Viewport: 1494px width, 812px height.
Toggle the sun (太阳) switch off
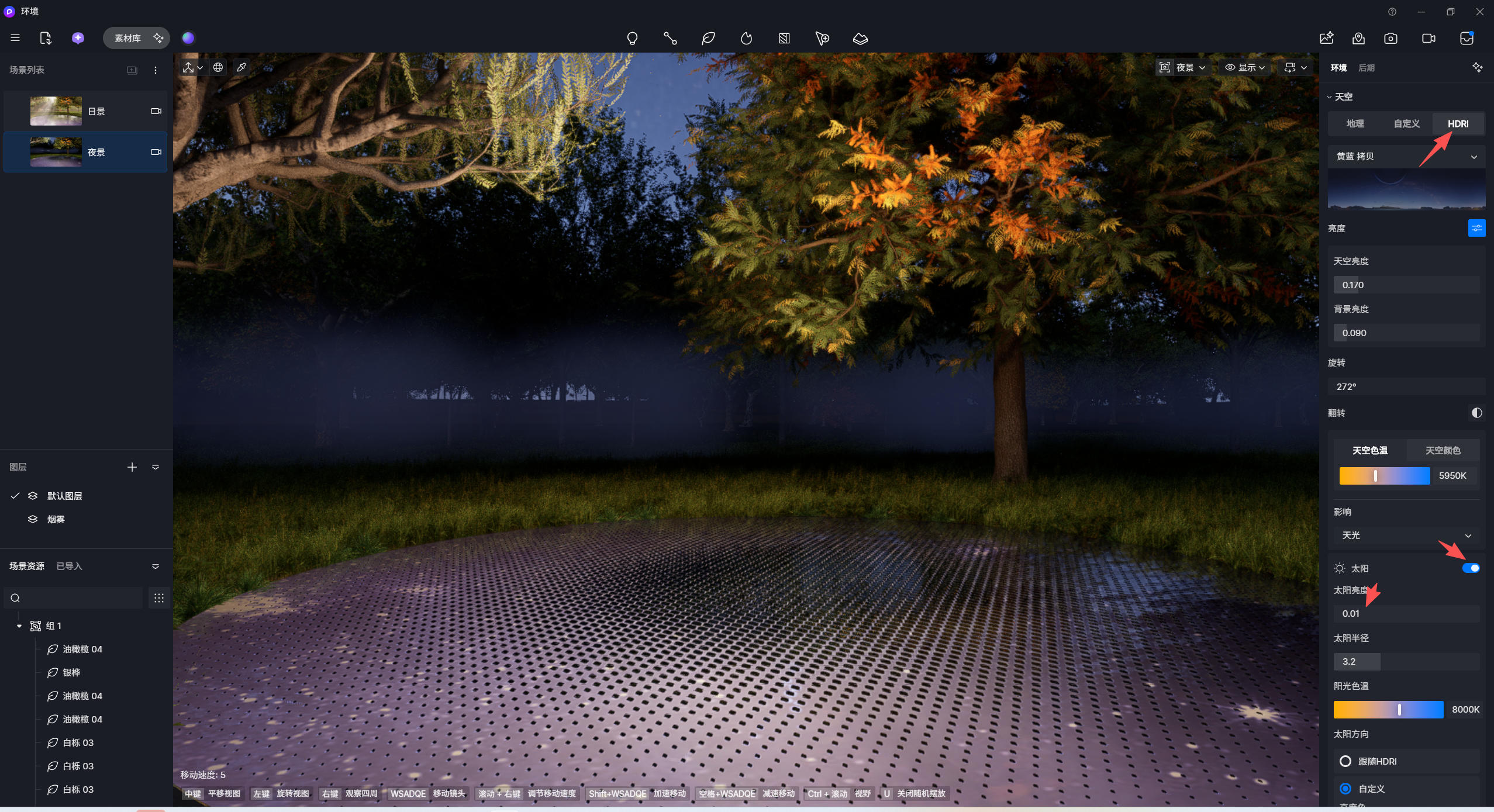click(x=1471, y=568)
